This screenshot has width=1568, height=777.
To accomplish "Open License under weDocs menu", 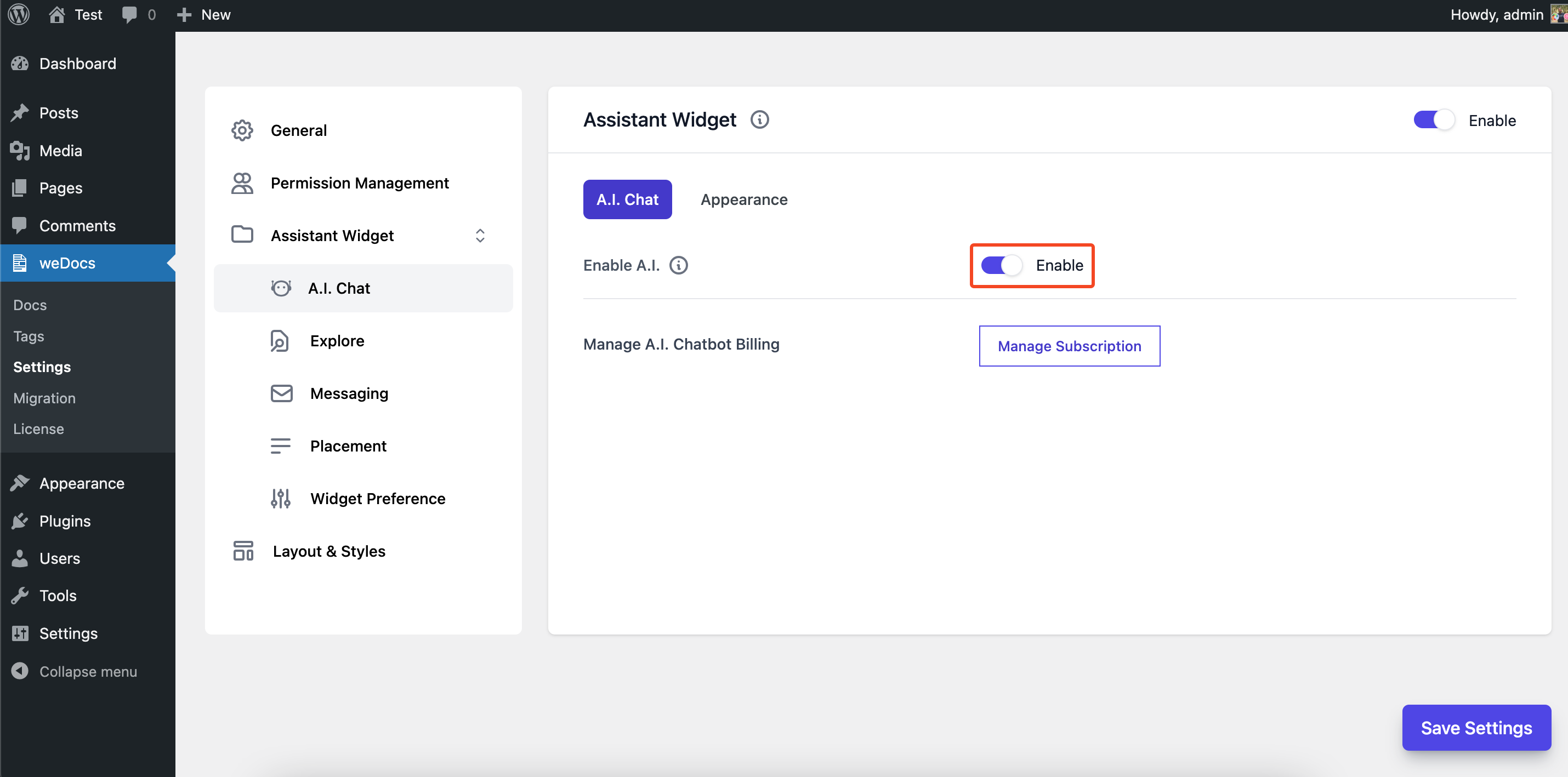I will click(x=38, y=429).
